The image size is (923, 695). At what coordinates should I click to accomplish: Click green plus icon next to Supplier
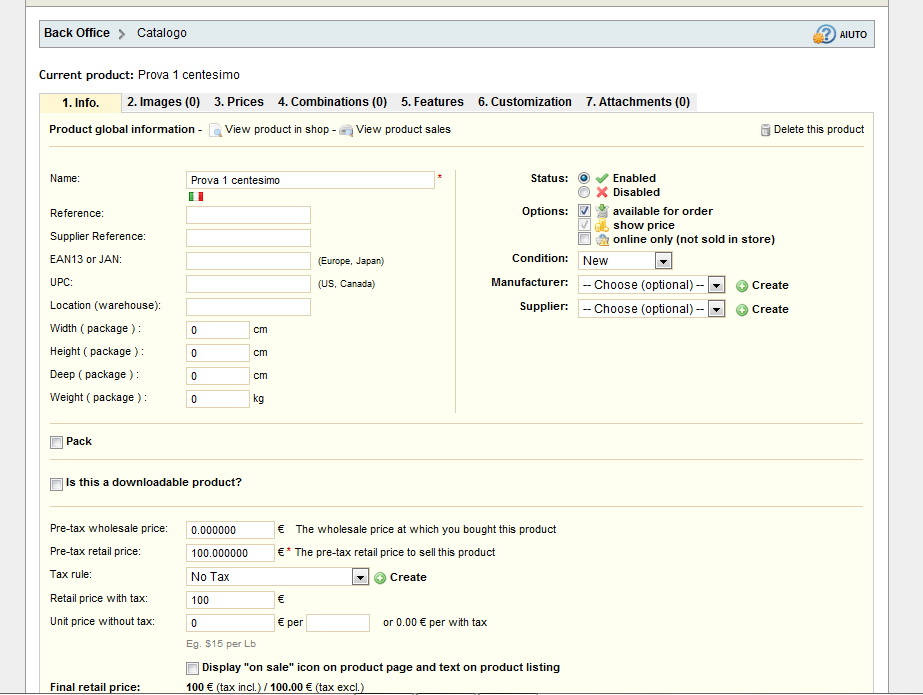click(742, 310)
